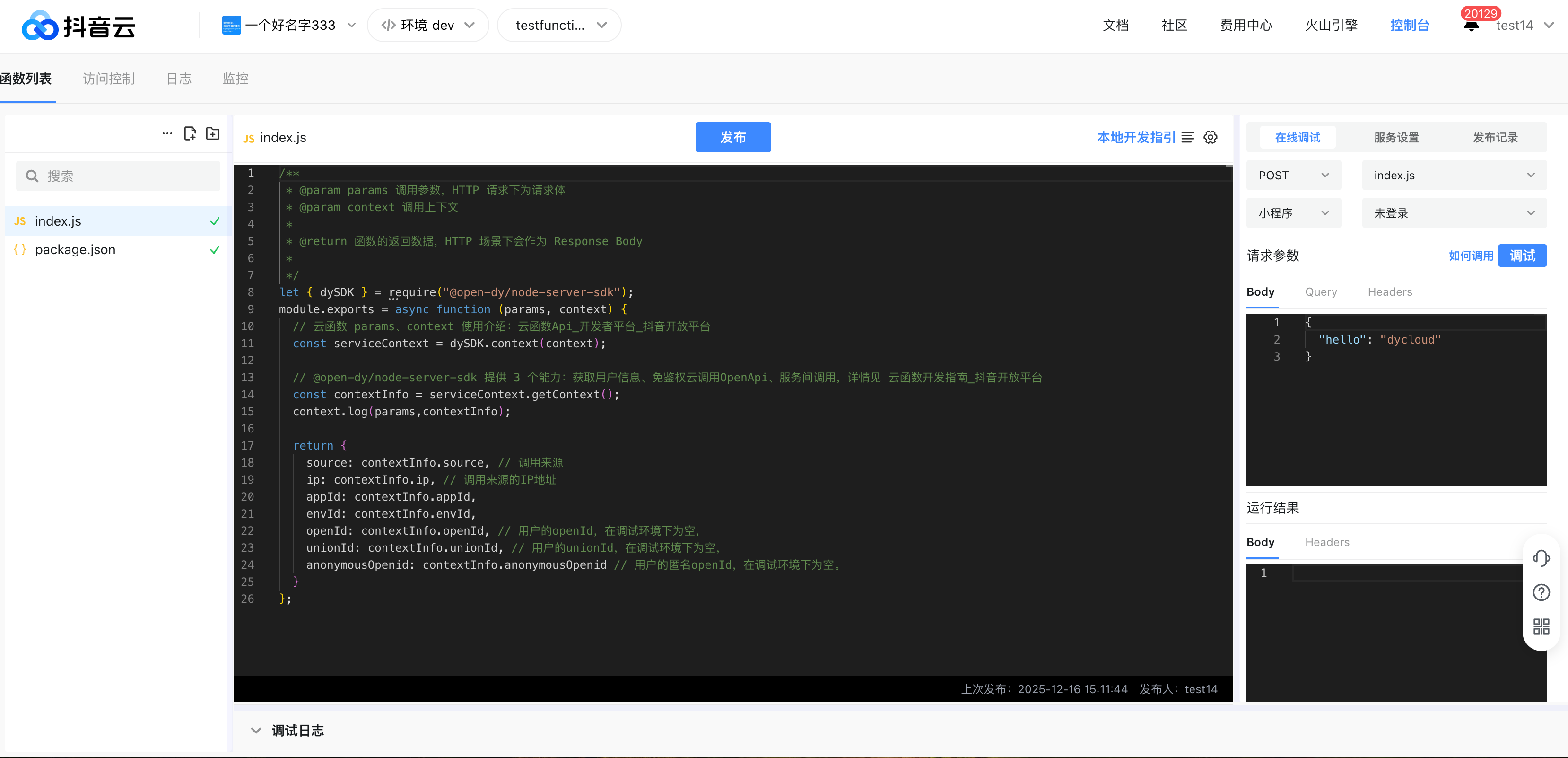The height and width of the screenshot is (758, 1568).
Task: Expand the 环境 dev environment selector
Action: 427,26
